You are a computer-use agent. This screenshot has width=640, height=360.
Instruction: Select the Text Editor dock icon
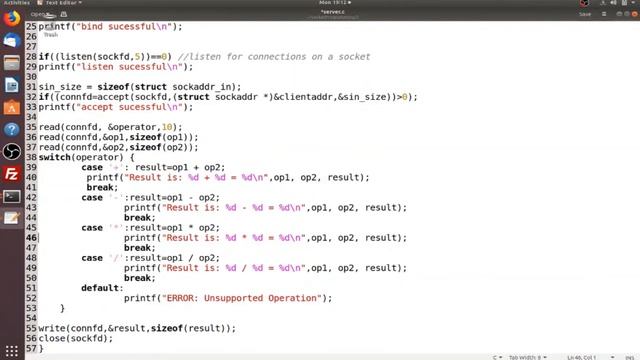pyautogui.click(x=11, y=218)
